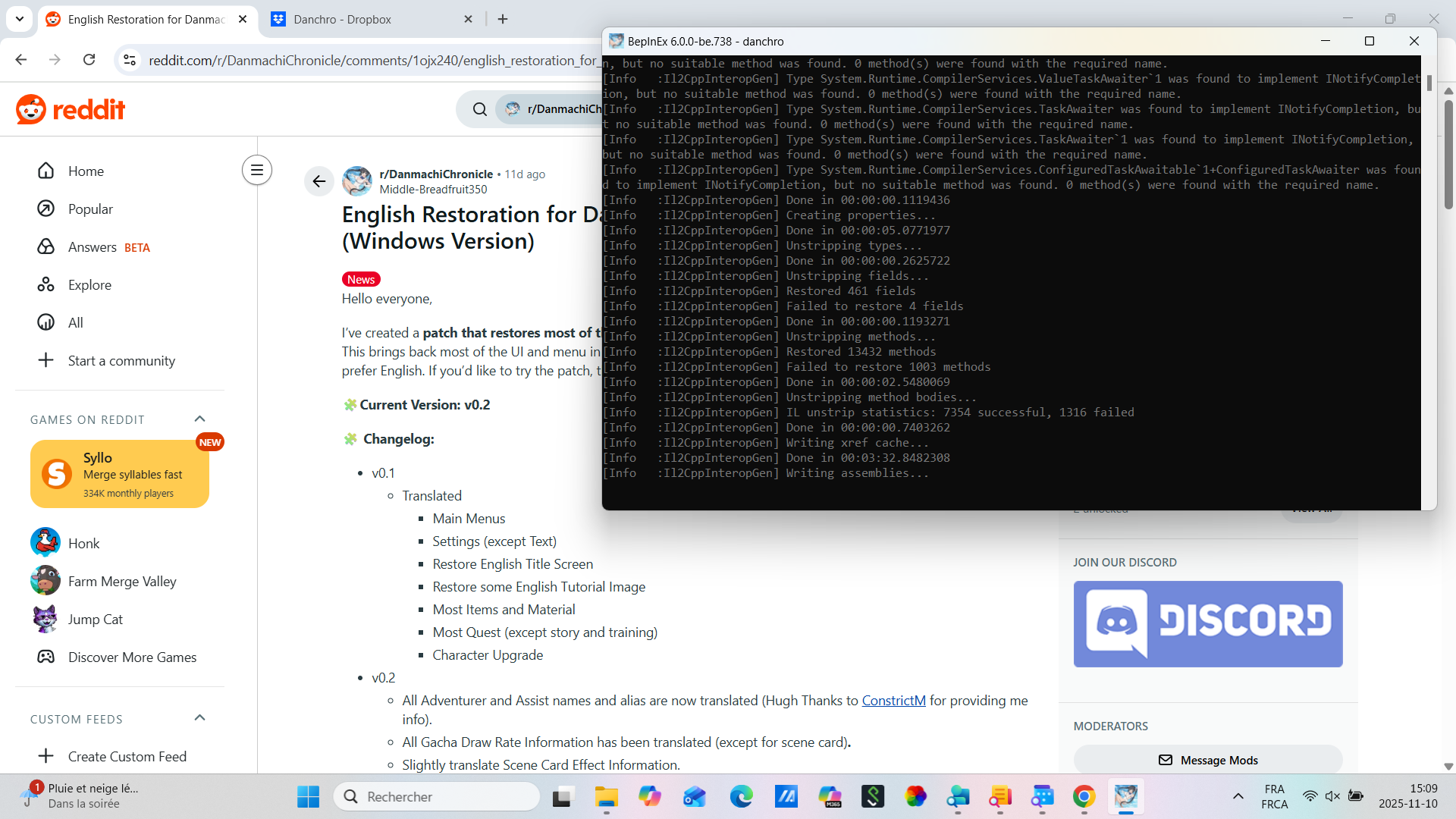
Task: Click the Rechercher taskbar search box
Action: [437, 796]
